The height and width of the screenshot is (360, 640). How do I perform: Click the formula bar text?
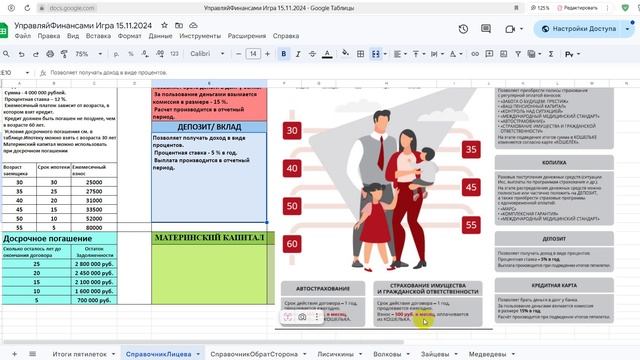(109, 73)
